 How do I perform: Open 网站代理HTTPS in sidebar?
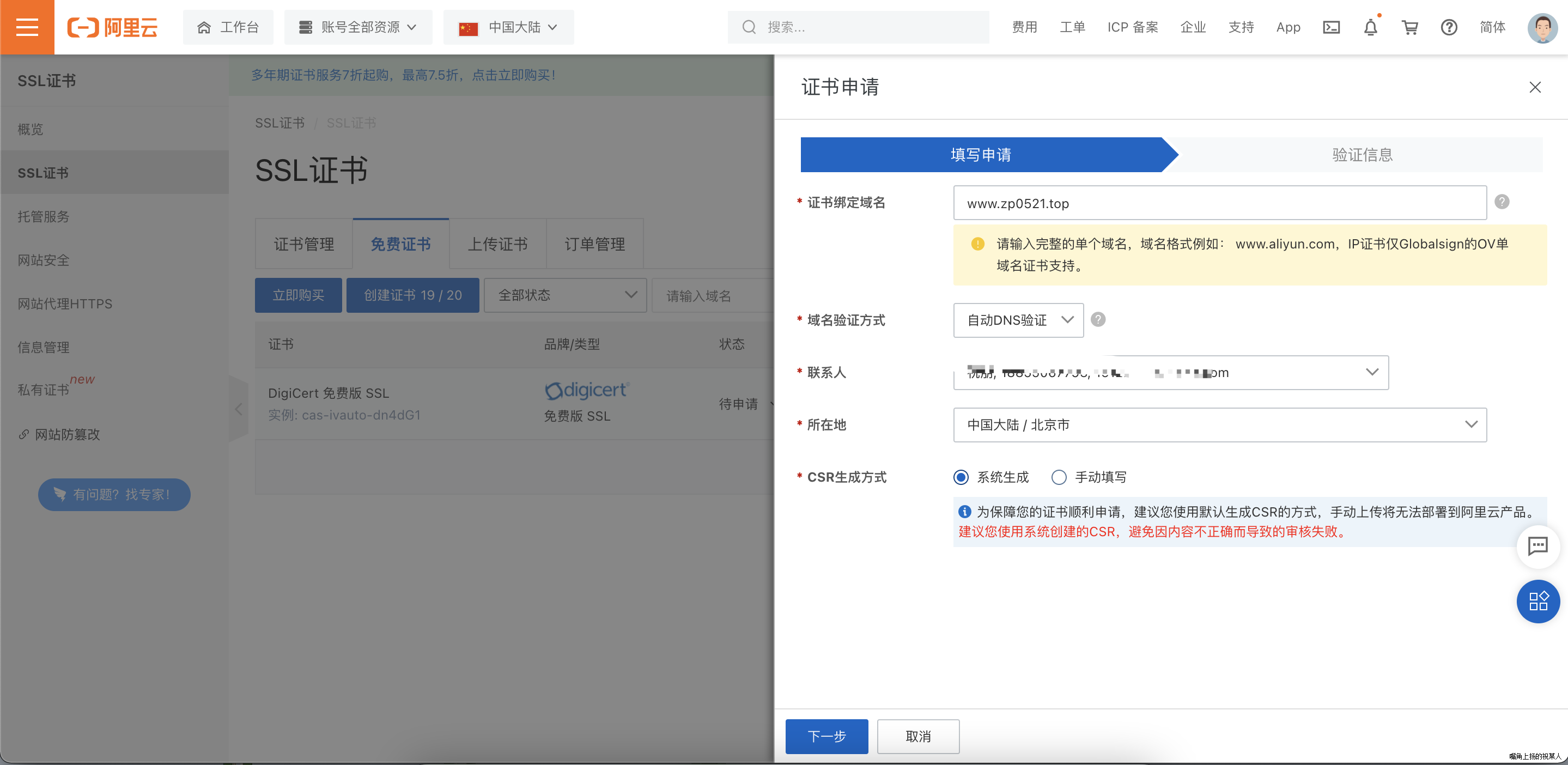point(114,303)
